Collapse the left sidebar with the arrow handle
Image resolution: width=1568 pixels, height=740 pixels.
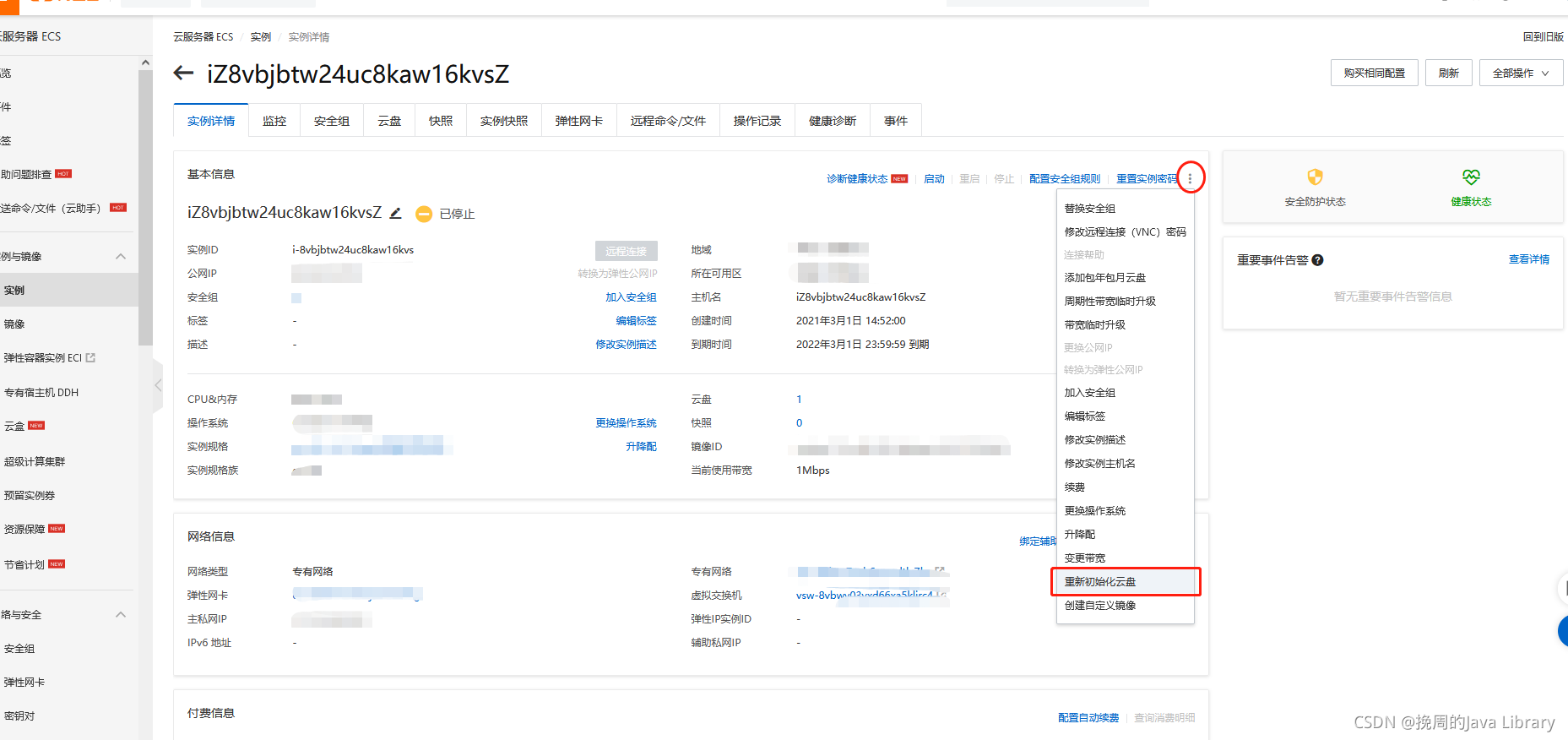pyautogui.click(x=158, y=385)
